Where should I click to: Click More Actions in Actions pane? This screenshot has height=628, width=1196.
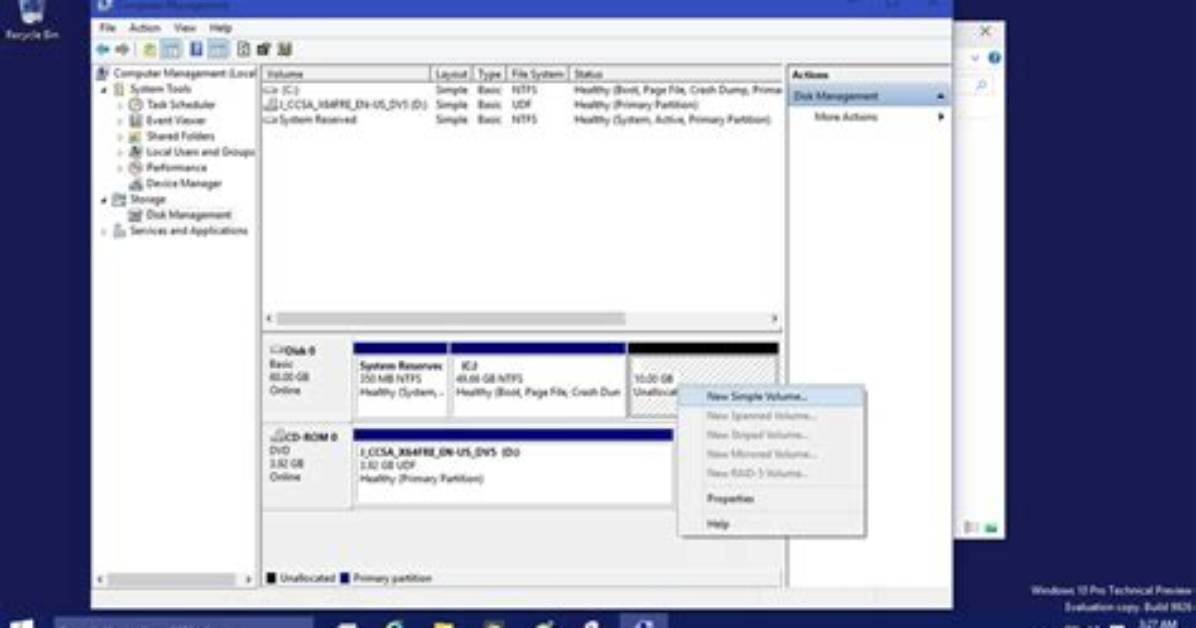click(846, 117)
